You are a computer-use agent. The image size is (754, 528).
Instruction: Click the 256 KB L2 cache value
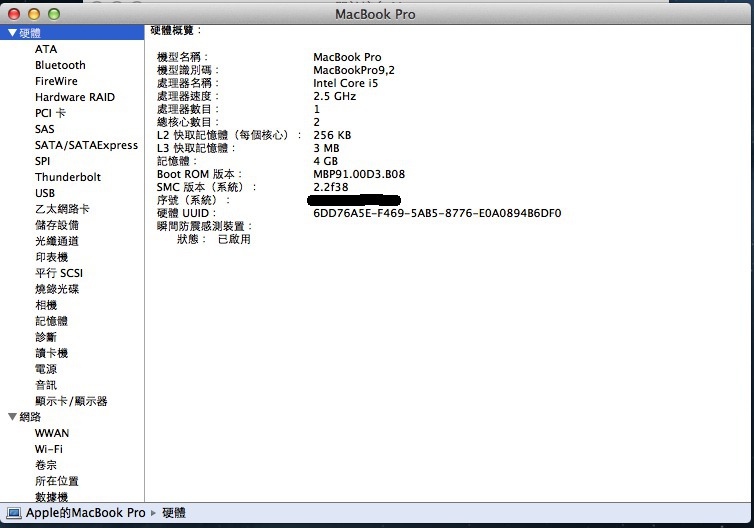(x=332, y=135)
